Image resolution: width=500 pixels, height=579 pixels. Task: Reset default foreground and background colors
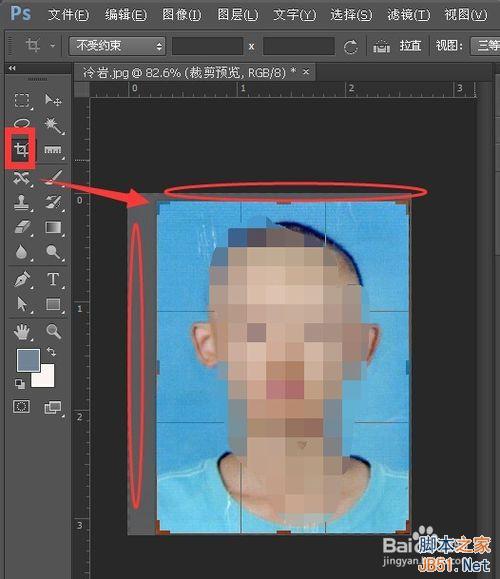click(x=20, y=384)
